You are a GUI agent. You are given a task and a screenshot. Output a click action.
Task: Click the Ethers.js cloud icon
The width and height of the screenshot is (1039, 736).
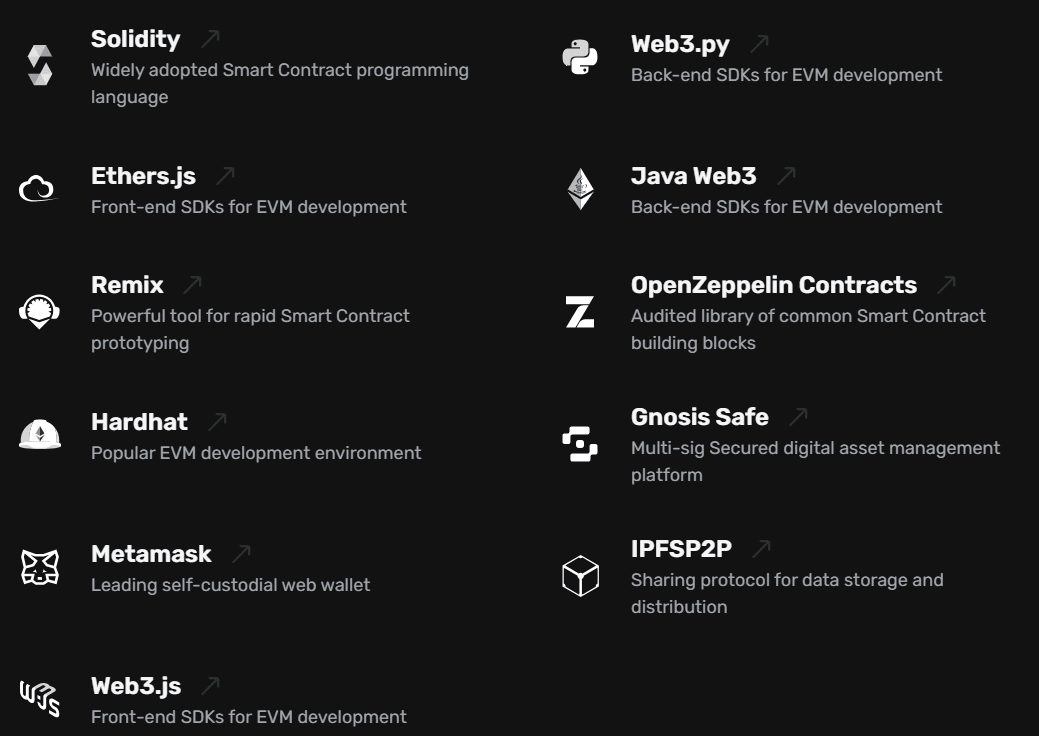38,186
